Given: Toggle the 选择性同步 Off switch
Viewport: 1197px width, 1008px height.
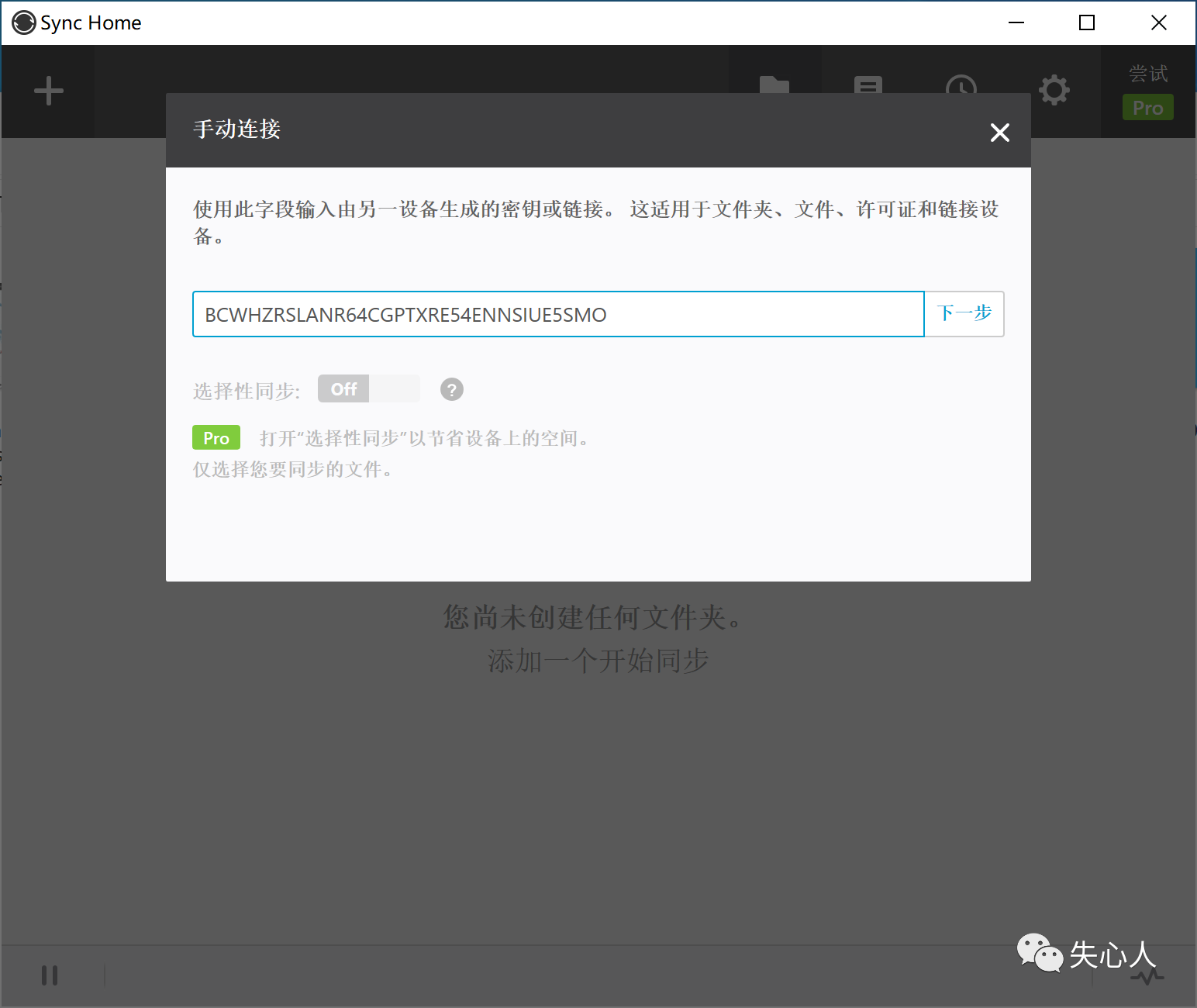Looking at the screenshot, I should pos(369,388).
